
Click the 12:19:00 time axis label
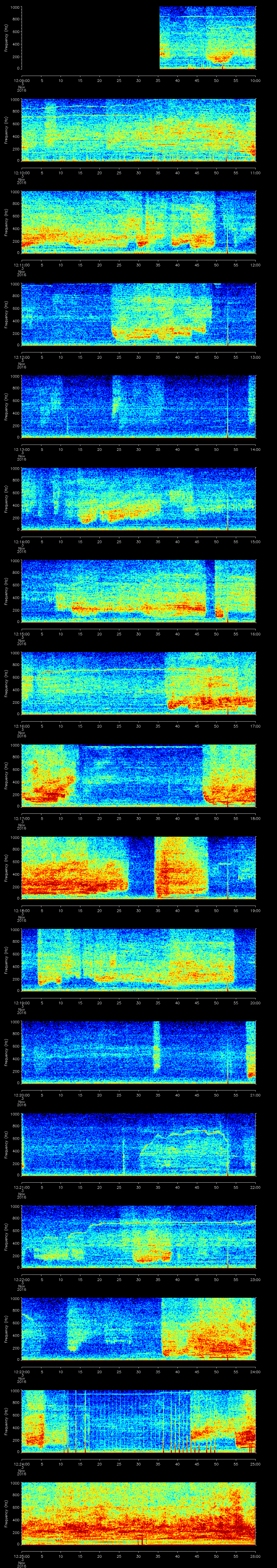tap(22, 1003)
